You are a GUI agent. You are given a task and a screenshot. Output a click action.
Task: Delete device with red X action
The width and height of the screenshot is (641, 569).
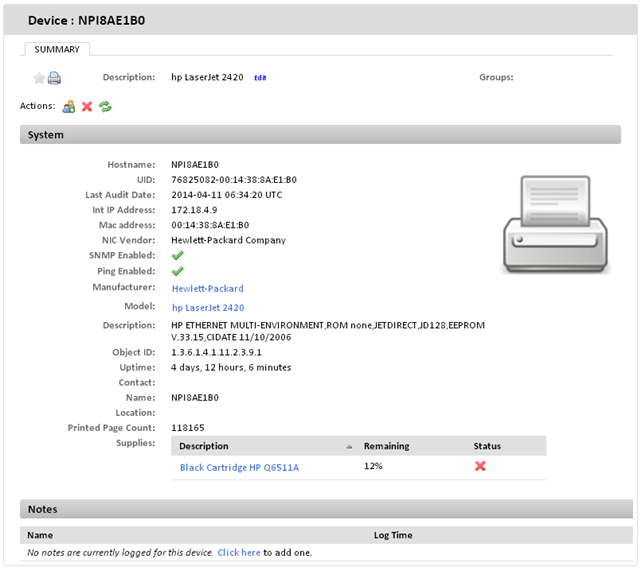pos(87,107)
